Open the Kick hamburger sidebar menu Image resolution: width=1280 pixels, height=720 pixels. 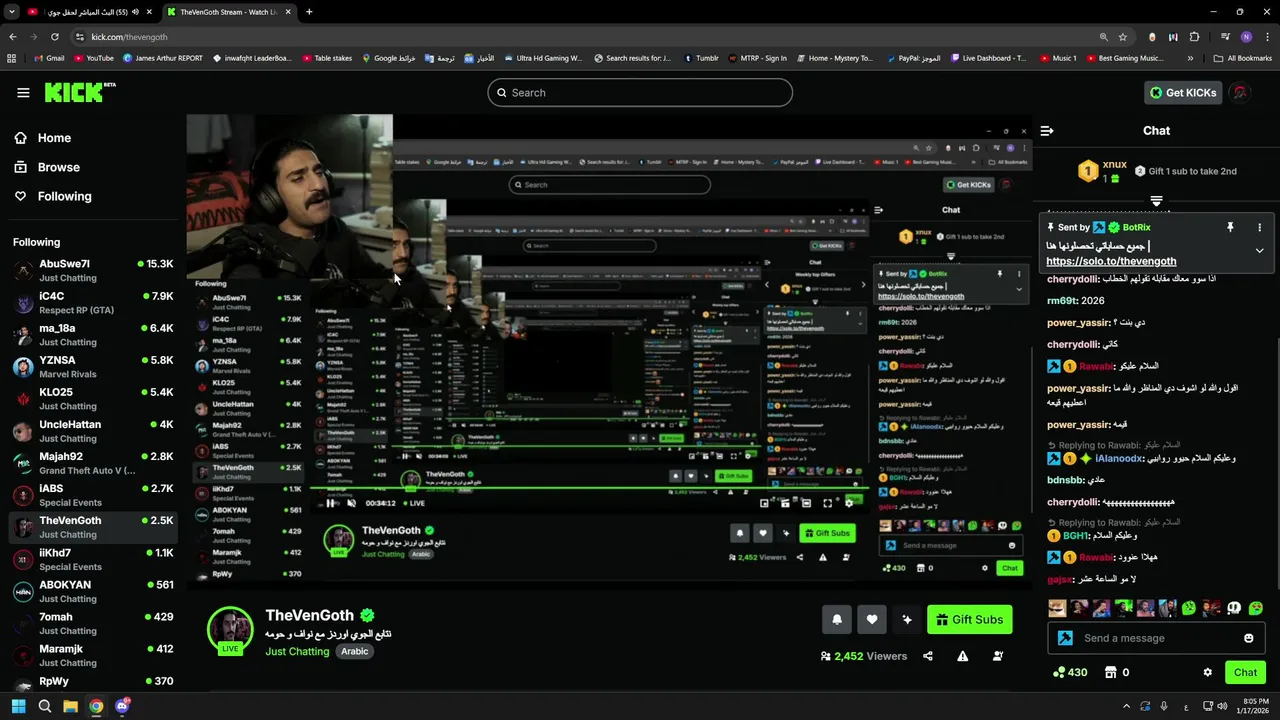point(23,93)
